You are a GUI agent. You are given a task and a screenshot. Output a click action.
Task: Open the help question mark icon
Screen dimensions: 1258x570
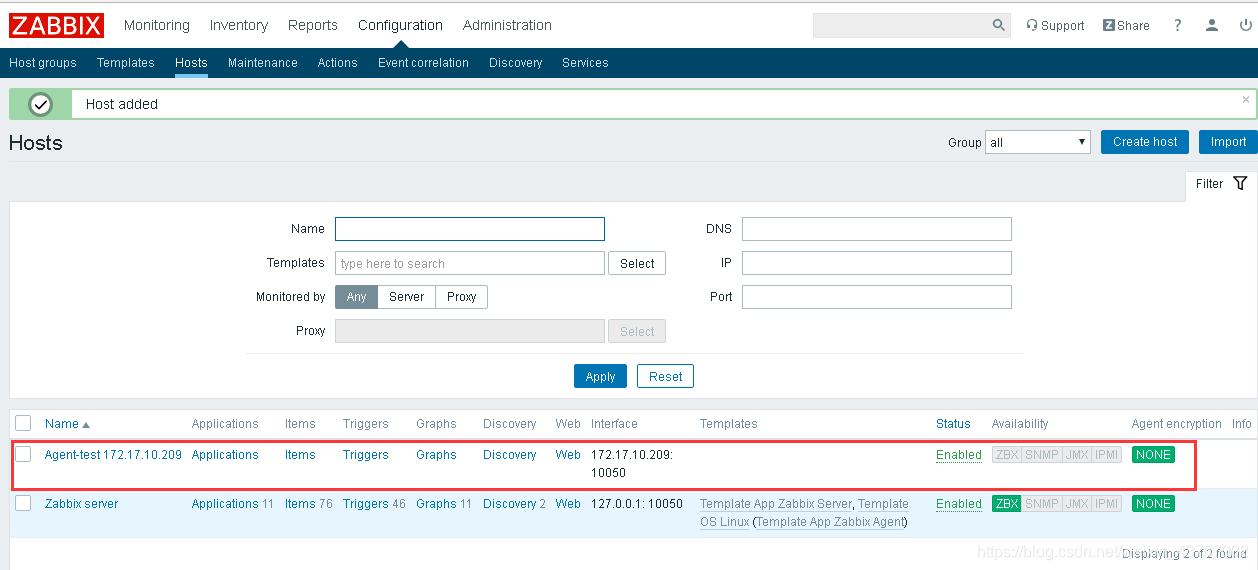(1178, 25)
